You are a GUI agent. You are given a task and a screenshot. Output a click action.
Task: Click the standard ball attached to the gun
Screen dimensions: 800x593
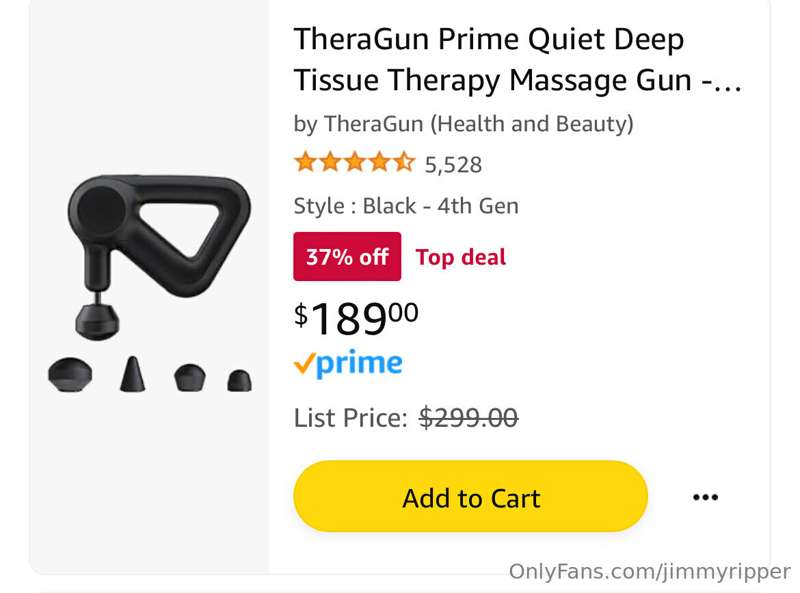[x=97, y=320]
